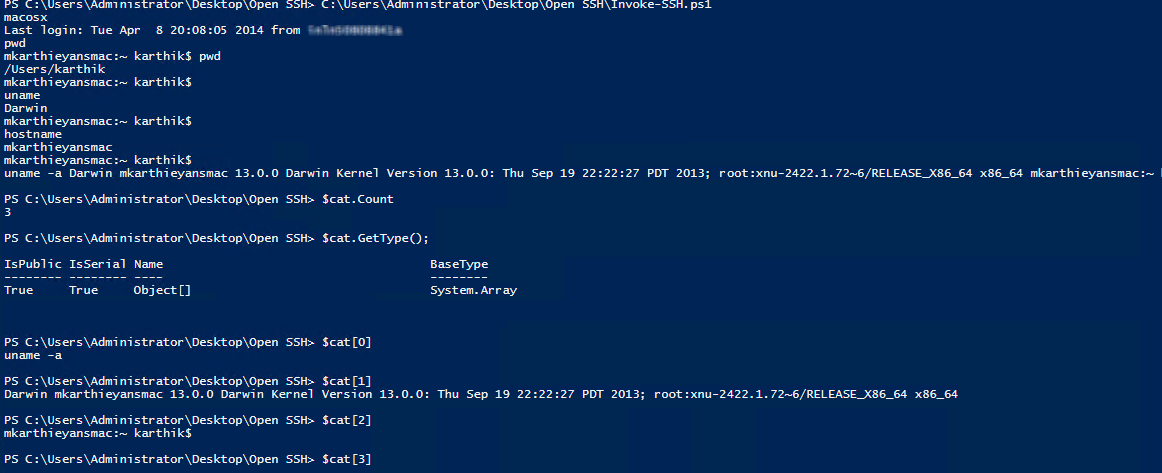The width and height of the screenshot is (1162, 473).
Task: Click the '3' count result
Action: [7, 212]
